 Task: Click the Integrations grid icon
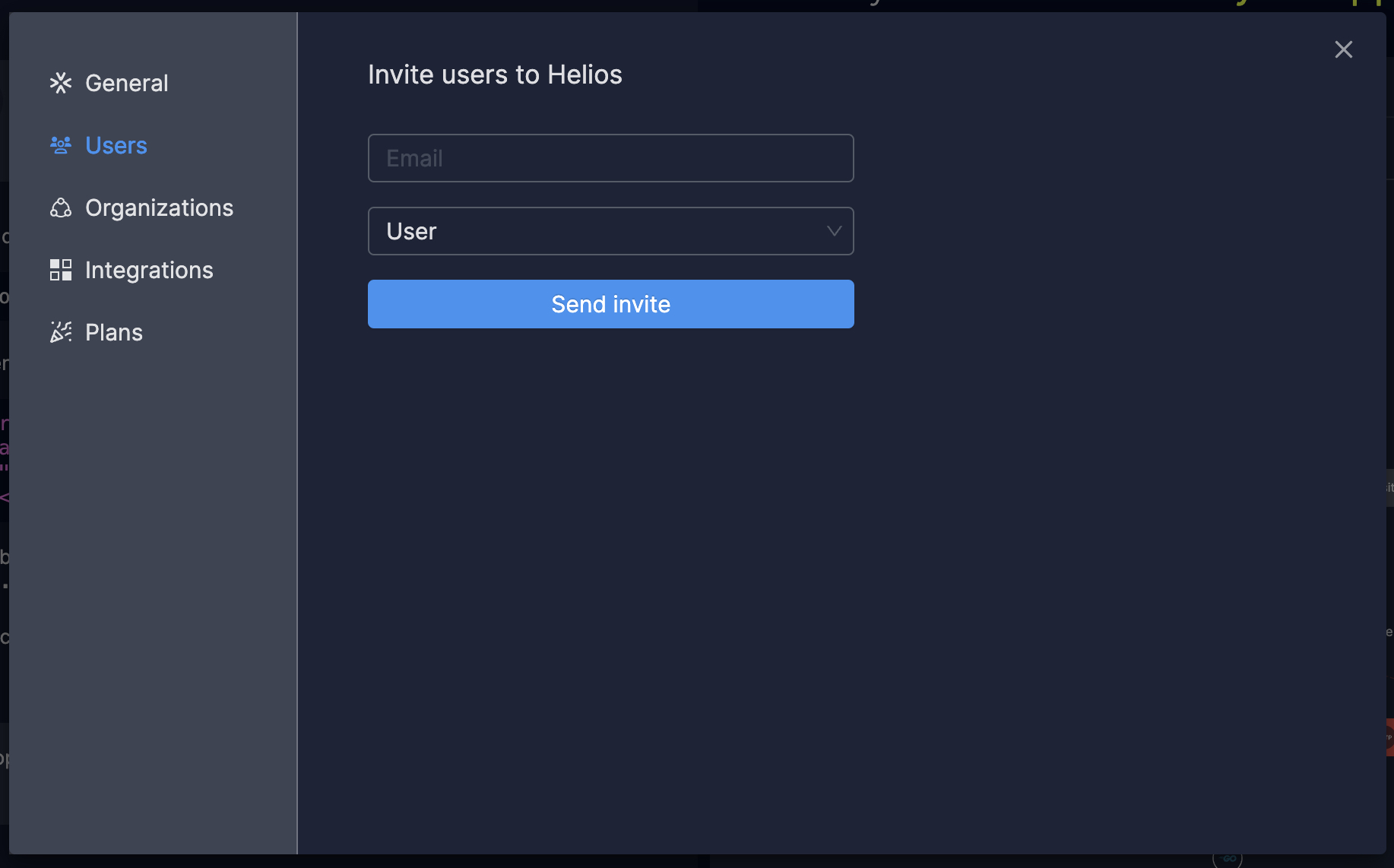61,270
